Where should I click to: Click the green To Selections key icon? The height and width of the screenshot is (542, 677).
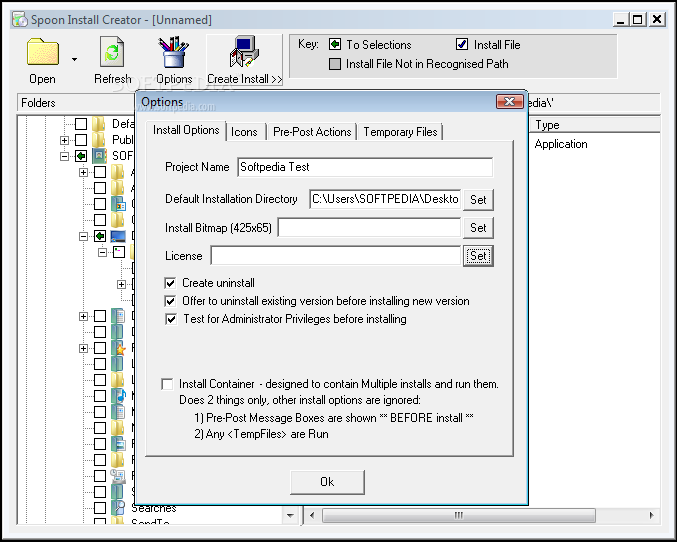(x=335, y=44)
